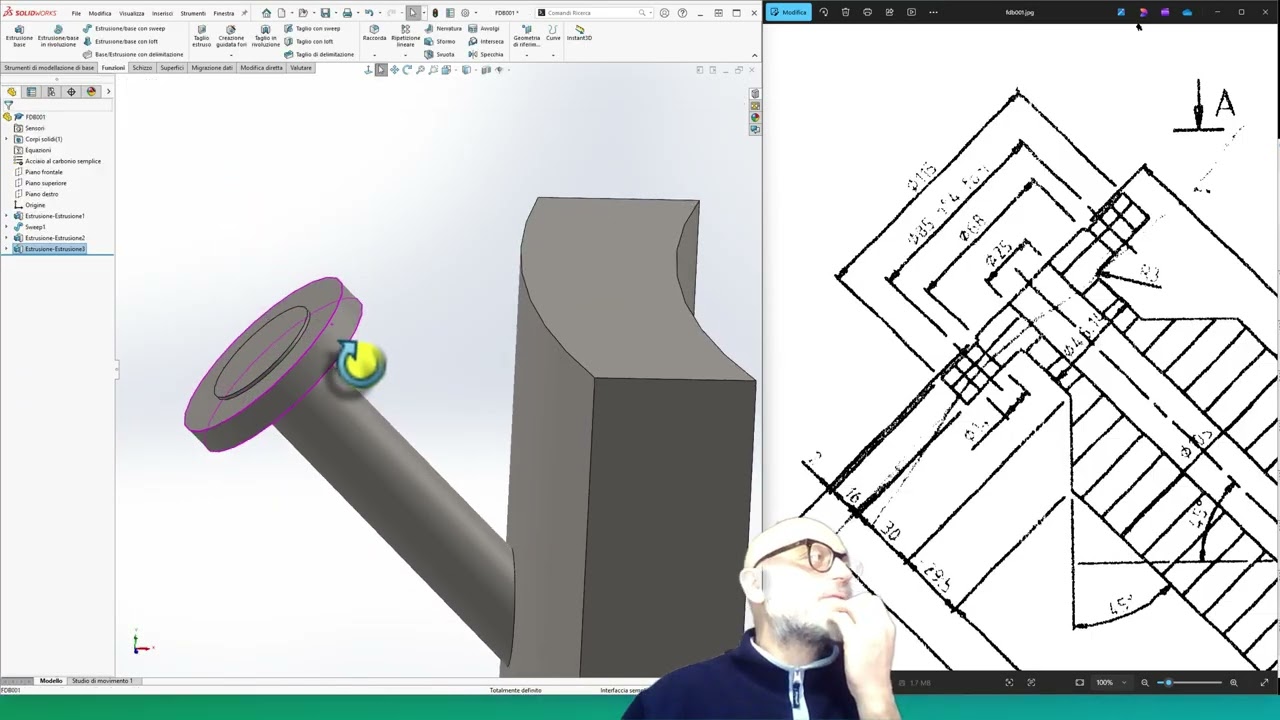
Task: Switch to the Schizzo tab
Action: pos(142,68)
